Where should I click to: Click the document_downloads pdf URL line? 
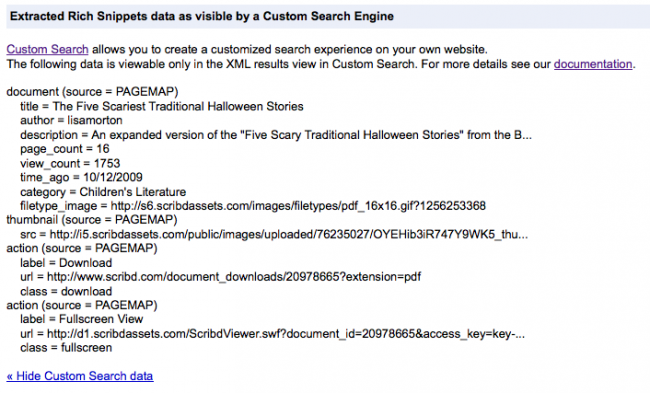point(221,277)
